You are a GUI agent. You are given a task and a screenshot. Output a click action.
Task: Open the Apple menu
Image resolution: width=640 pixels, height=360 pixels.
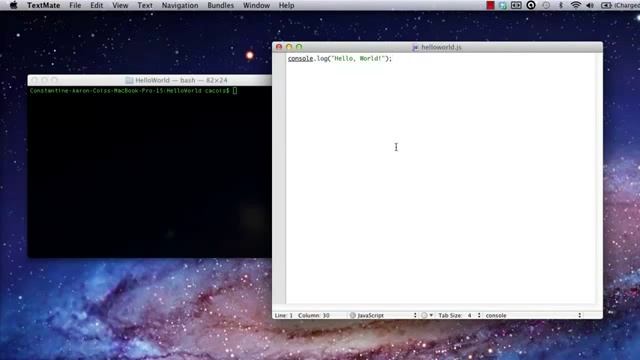(x=13, y=5)
